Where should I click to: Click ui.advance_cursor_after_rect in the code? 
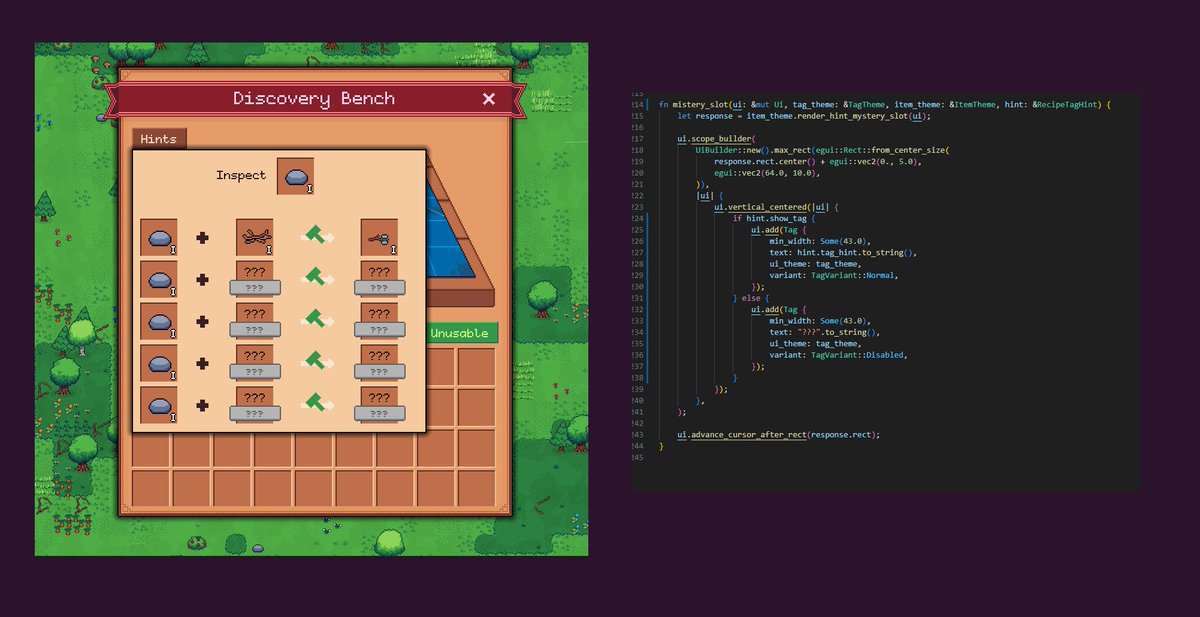click(741, 435)
